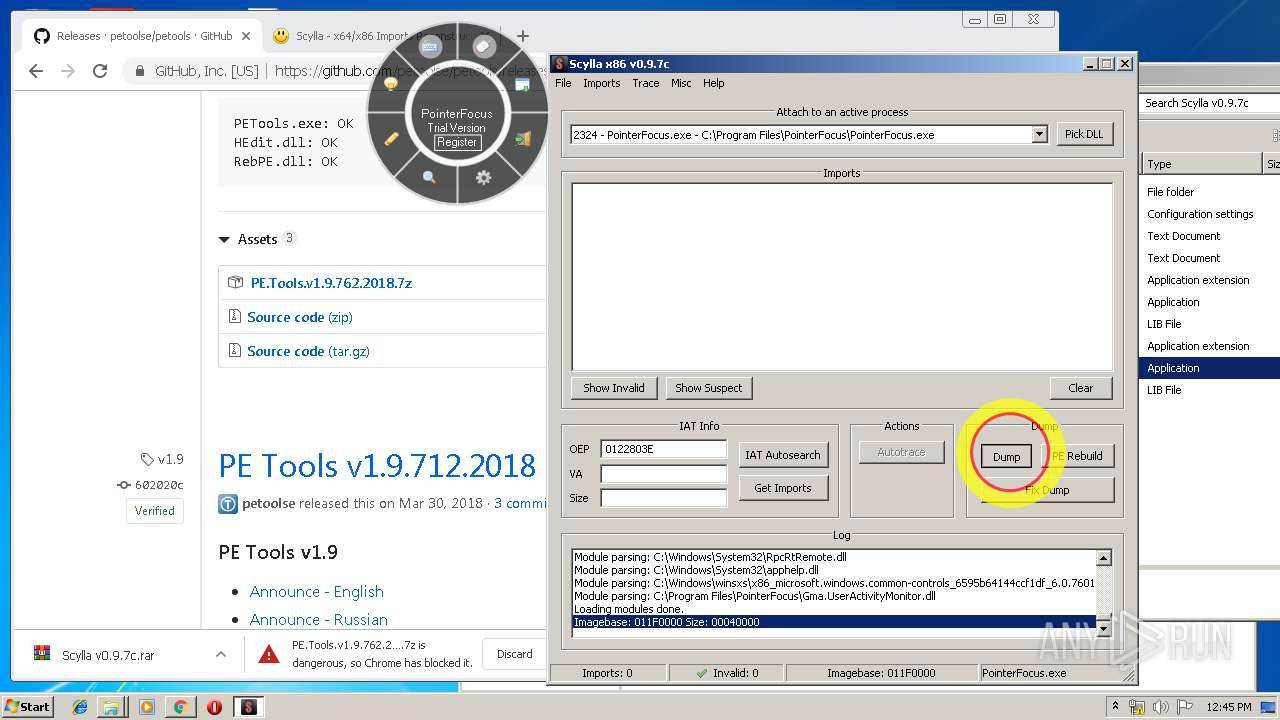
Task: Click the Clear button under Imports
Action: [1081, 388]
